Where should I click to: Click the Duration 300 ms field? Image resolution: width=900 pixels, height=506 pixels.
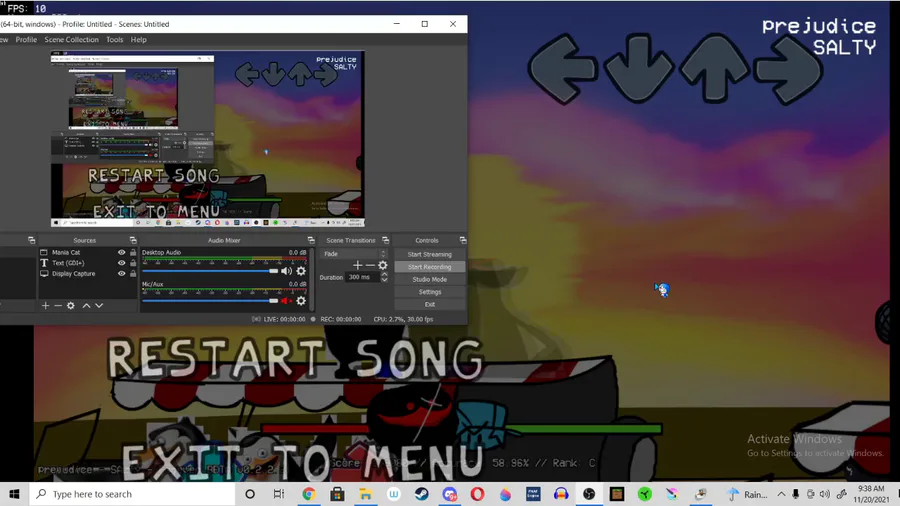pyautogui.click(x=363, y=277)
